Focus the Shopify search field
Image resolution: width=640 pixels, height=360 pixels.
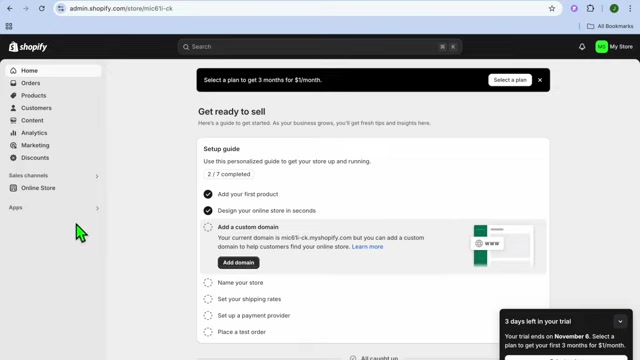point(320,47)
